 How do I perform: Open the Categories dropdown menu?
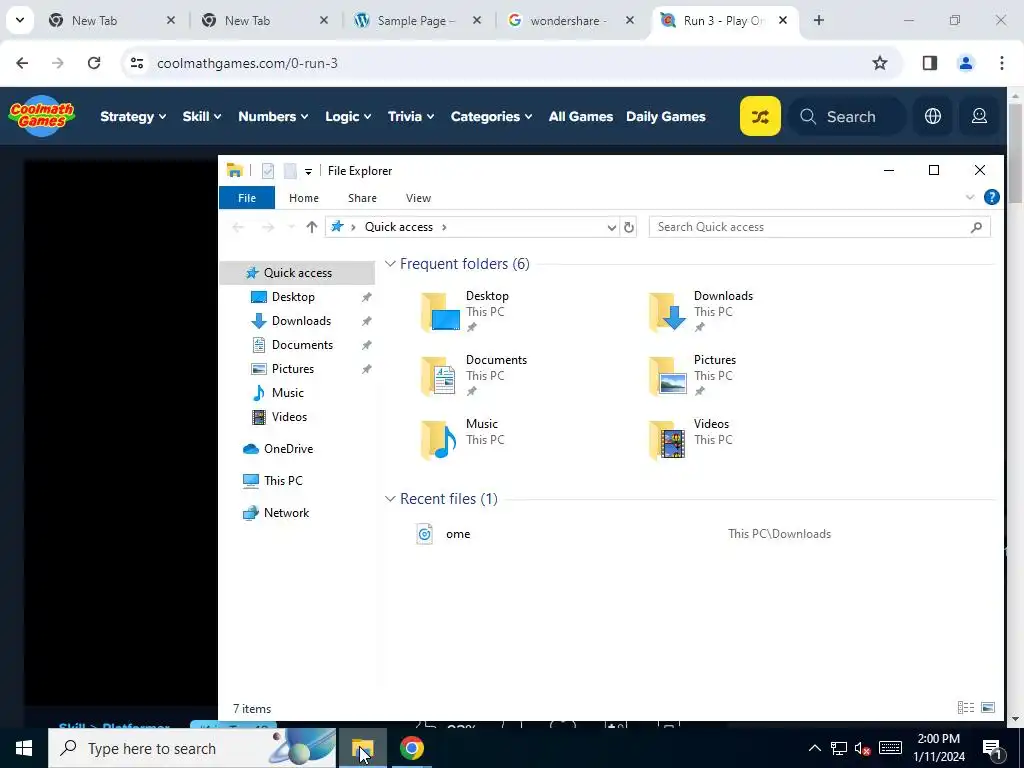click(491, 116)
